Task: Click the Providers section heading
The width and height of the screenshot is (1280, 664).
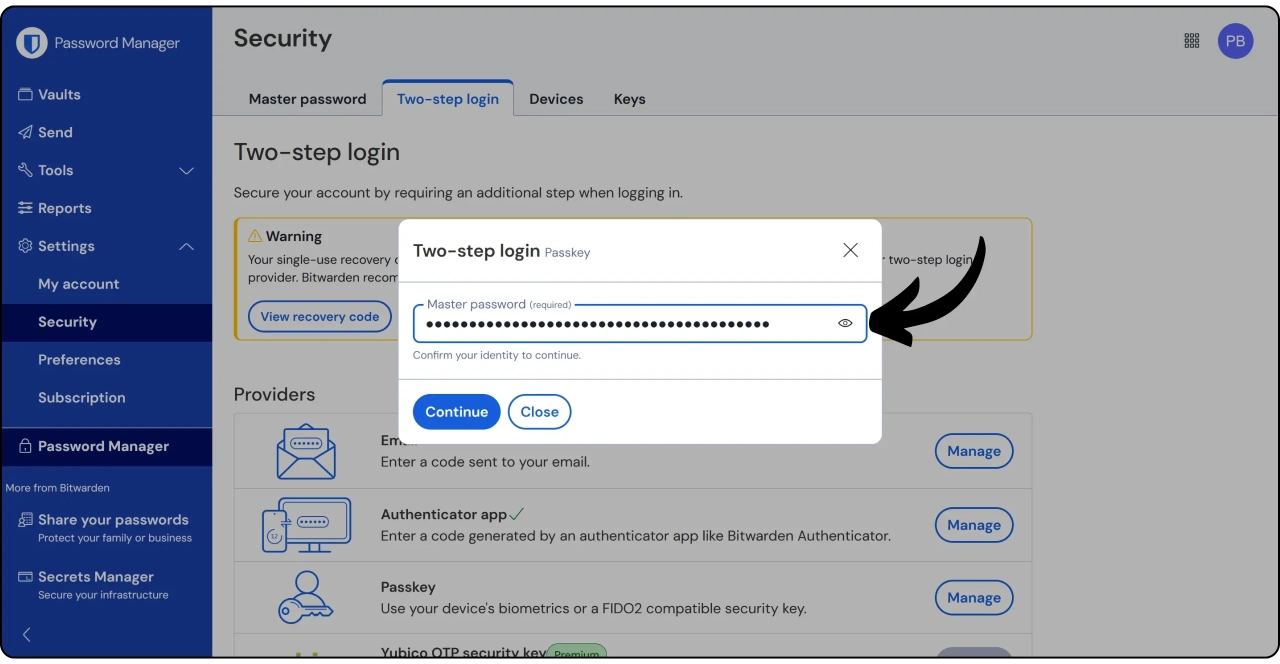Action: [x=274, y=395]
